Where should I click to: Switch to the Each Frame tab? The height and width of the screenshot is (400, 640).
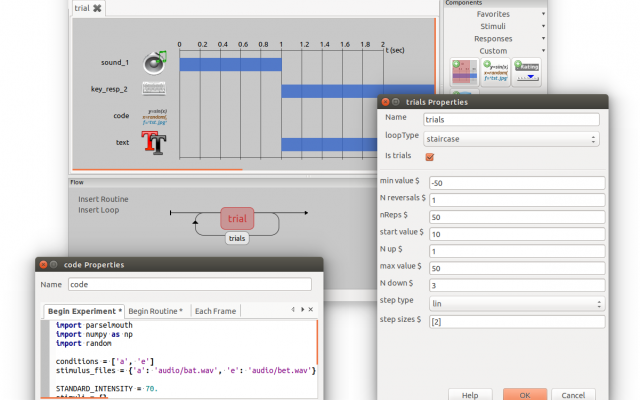216,311
